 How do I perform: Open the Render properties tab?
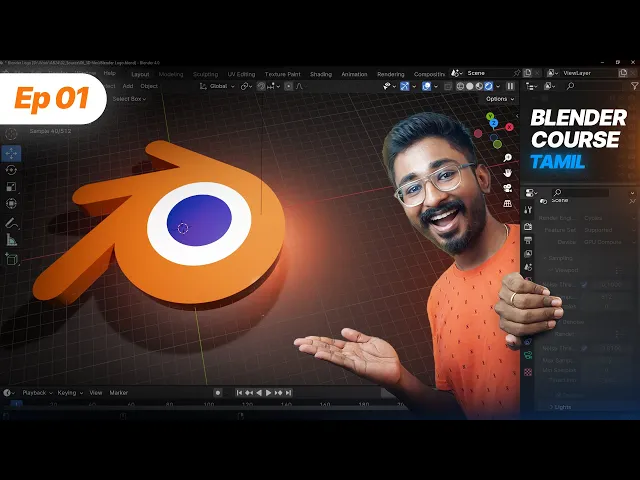(x=528, y=226)
